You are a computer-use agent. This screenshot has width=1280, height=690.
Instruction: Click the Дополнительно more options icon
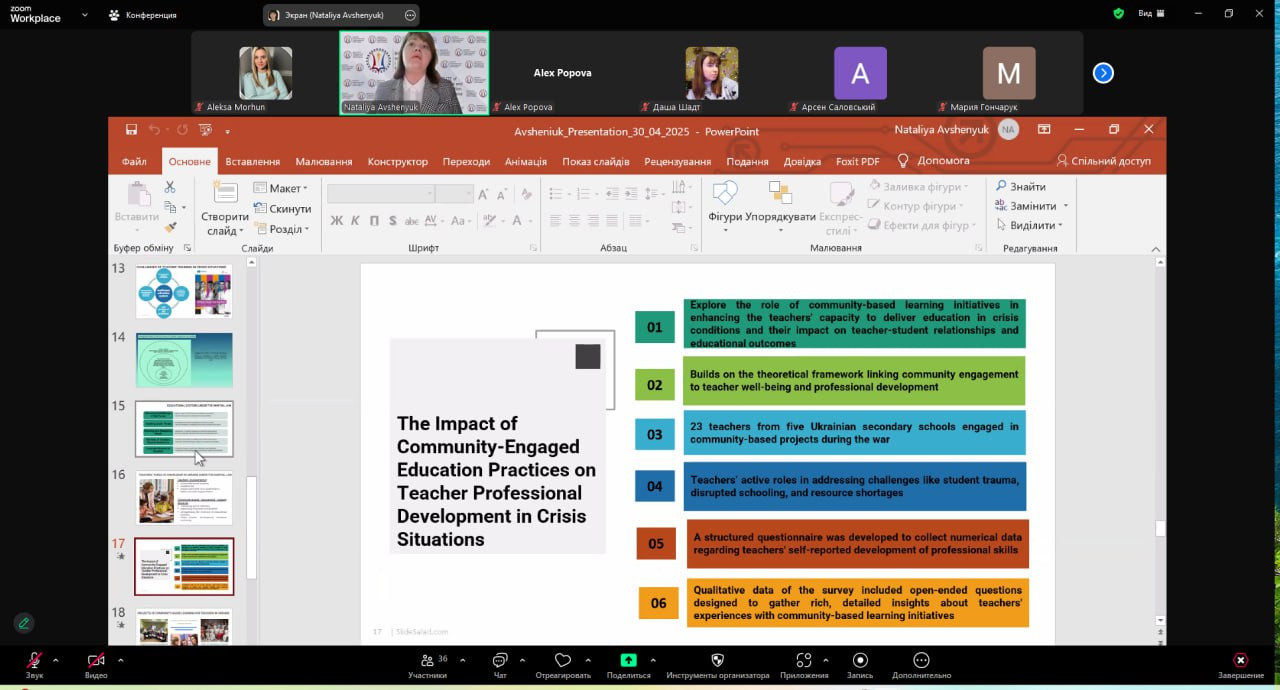[921, 661]
